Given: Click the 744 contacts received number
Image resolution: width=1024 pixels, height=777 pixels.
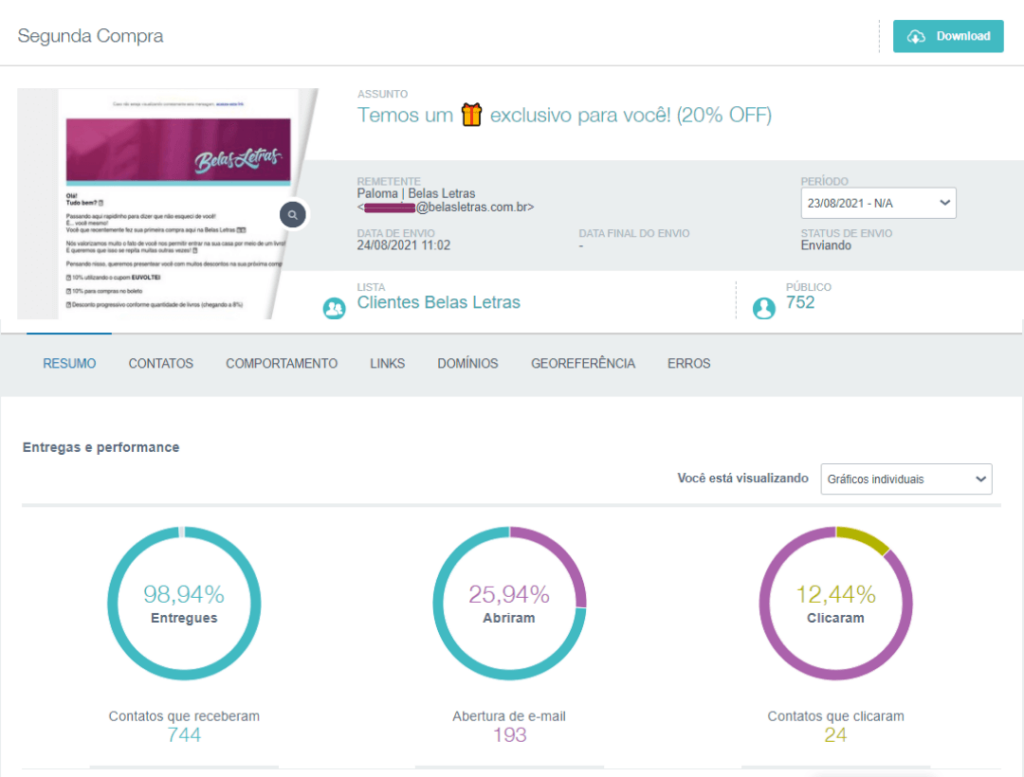Looking at the screenshot, I should (x=184, y=735).
